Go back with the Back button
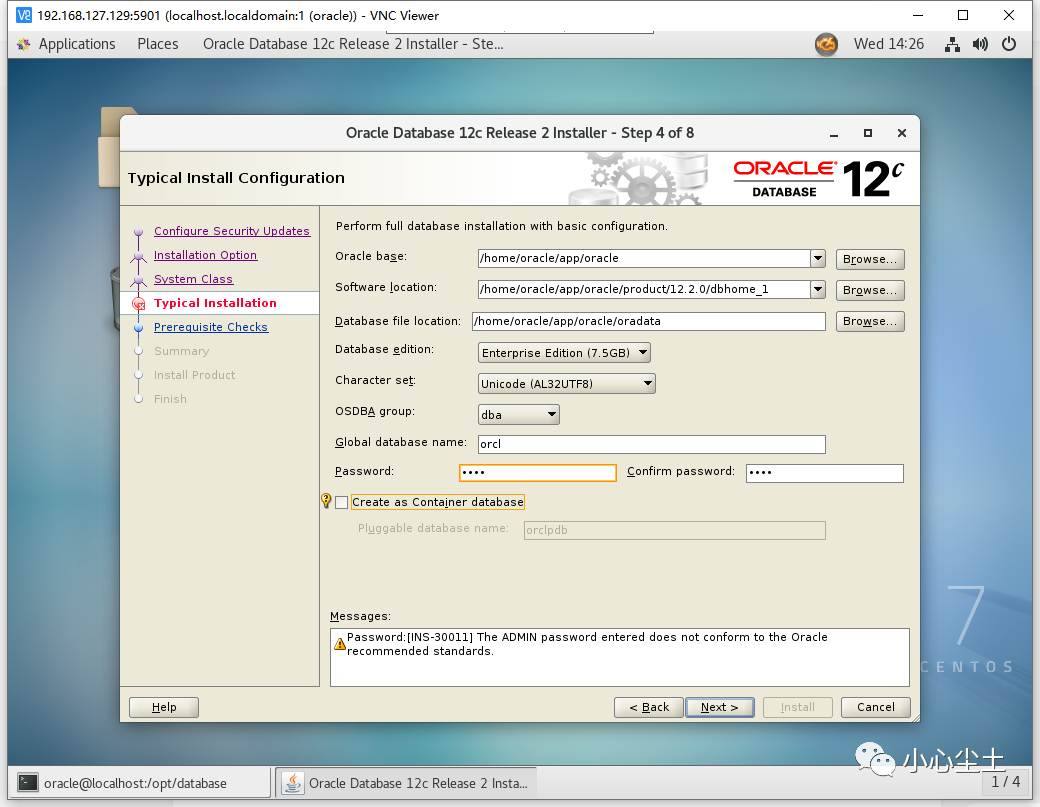 649,708
